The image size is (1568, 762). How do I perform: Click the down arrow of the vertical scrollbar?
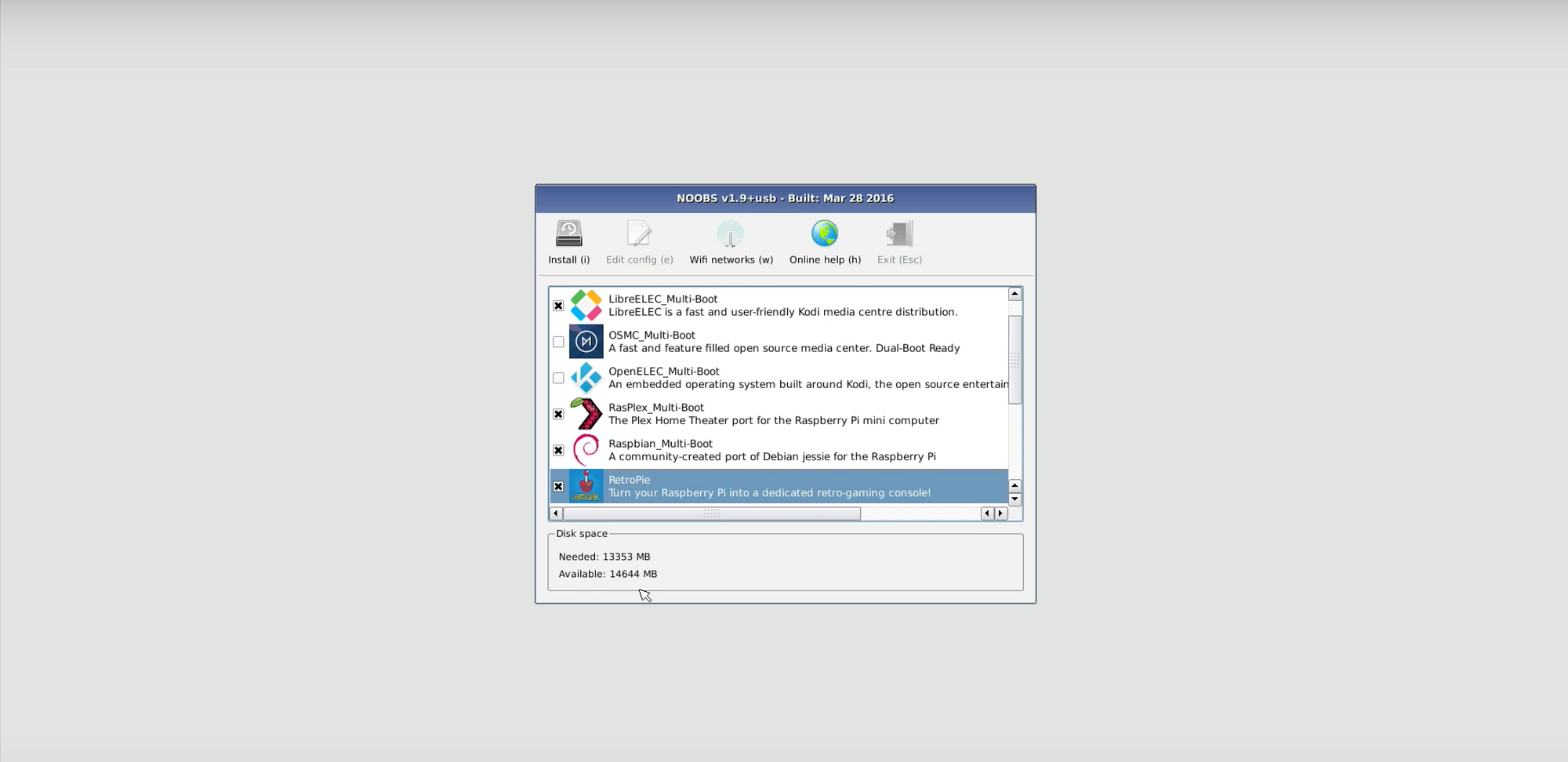1014,499
